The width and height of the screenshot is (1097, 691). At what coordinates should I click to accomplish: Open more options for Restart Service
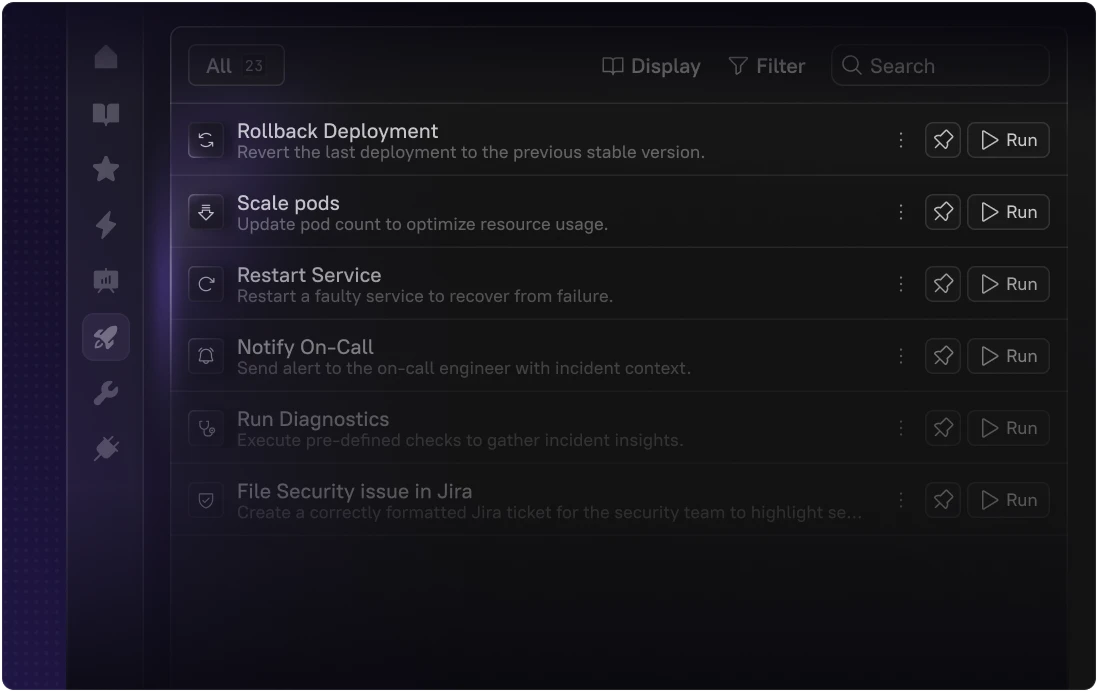click(900, 284)
